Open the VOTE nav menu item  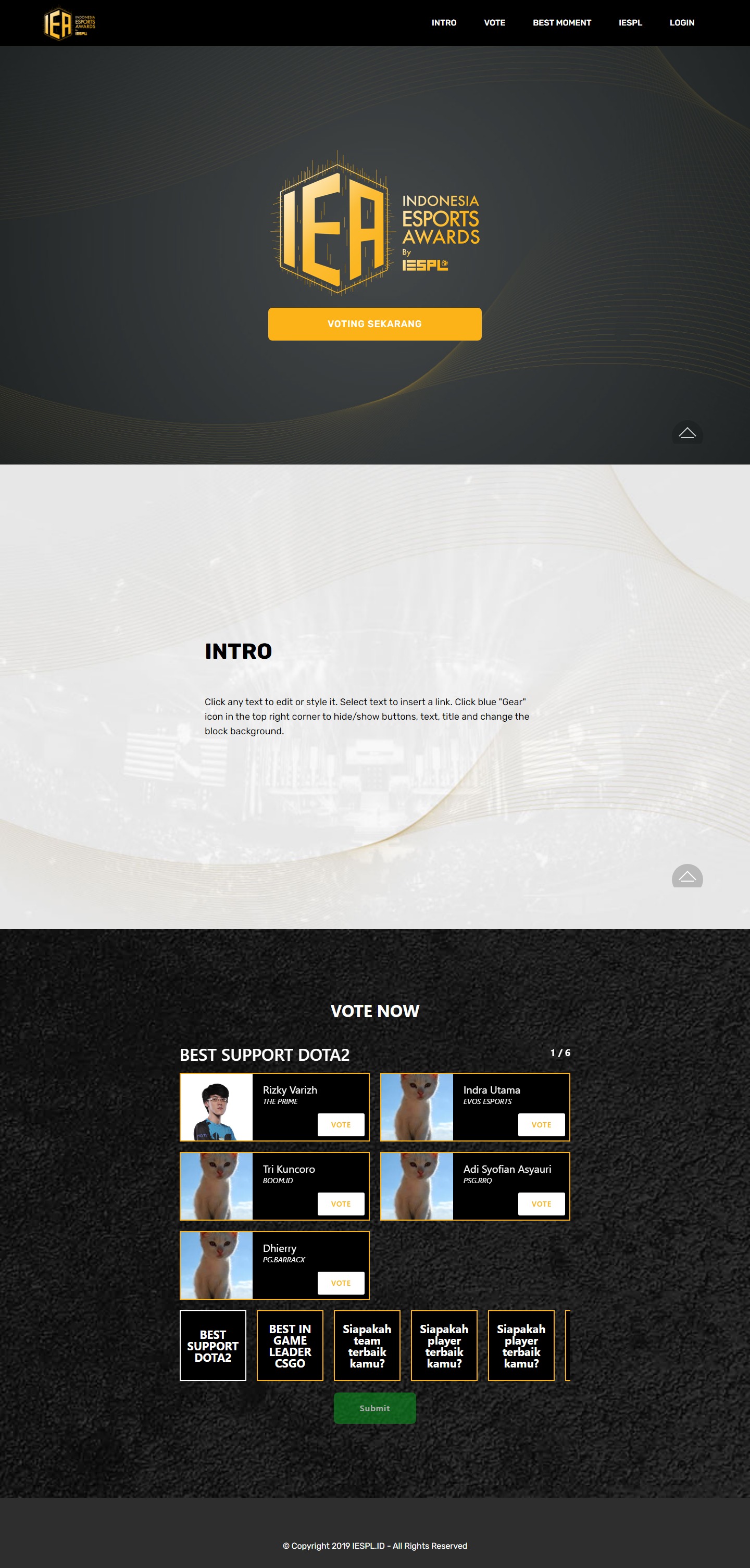point(494,22)
